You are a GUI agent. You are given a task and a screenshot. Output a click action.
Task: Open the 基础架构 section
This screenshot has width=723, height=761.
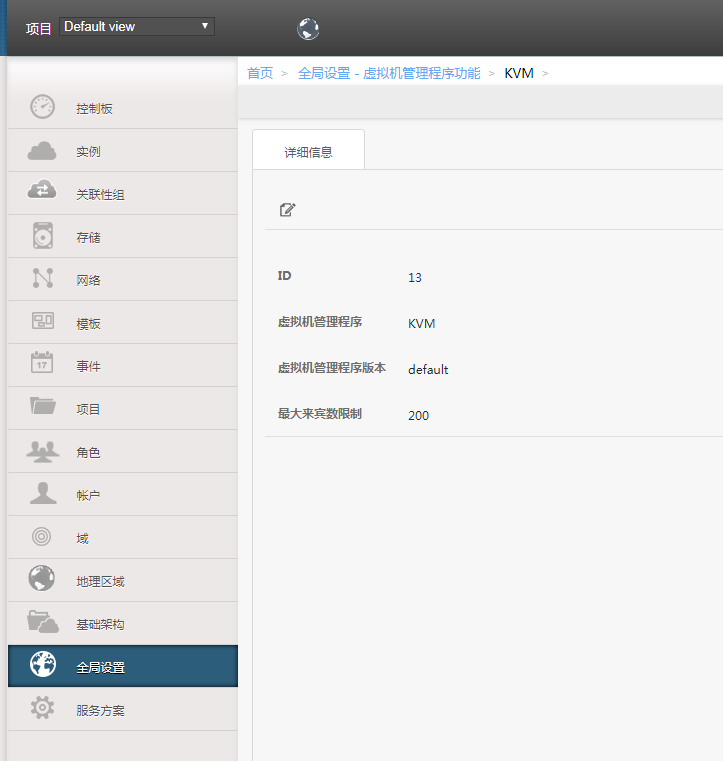[x=123, y=624]
